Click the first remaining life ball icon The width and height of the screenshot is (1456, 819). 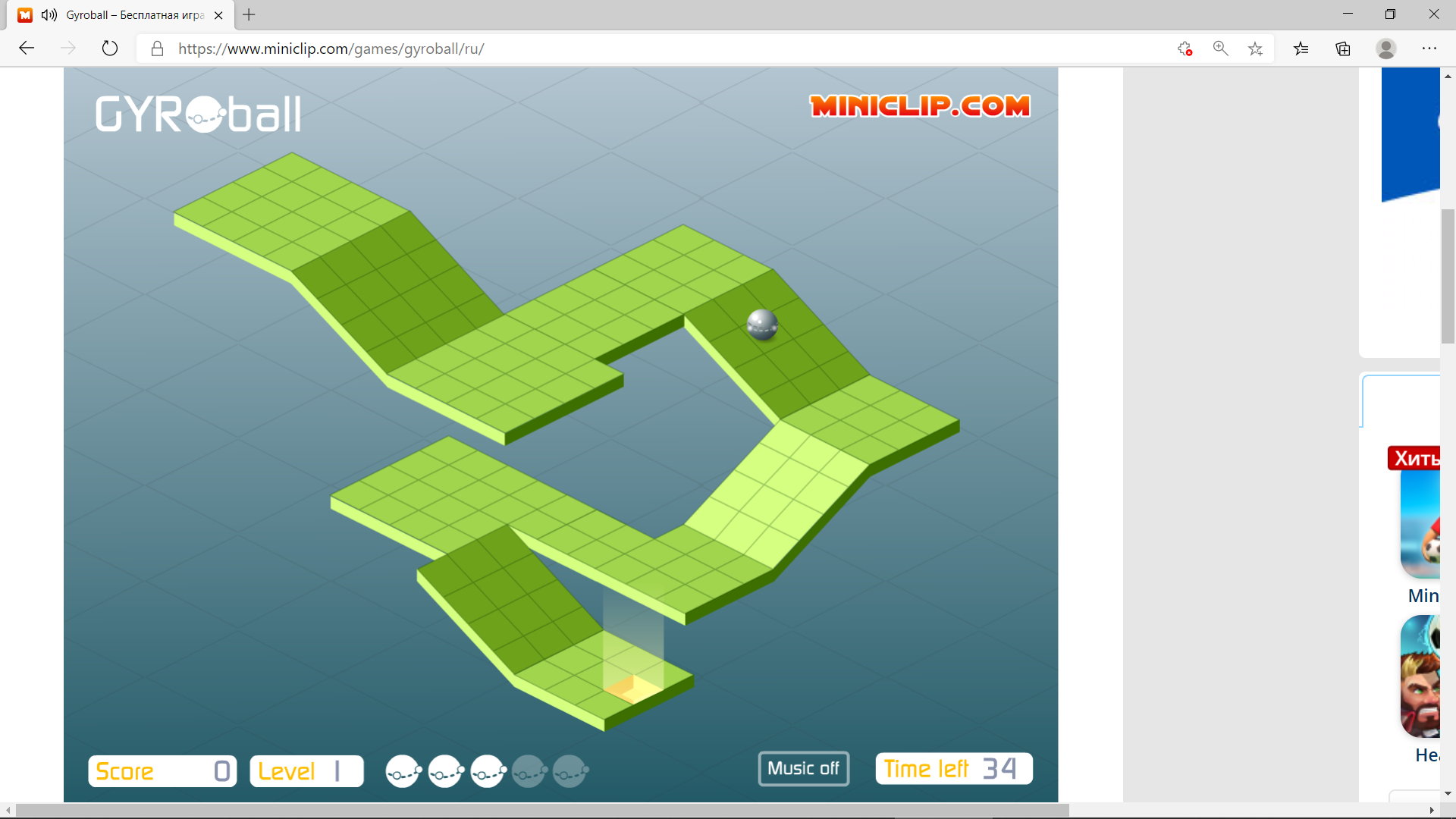(x=403, y=771)
